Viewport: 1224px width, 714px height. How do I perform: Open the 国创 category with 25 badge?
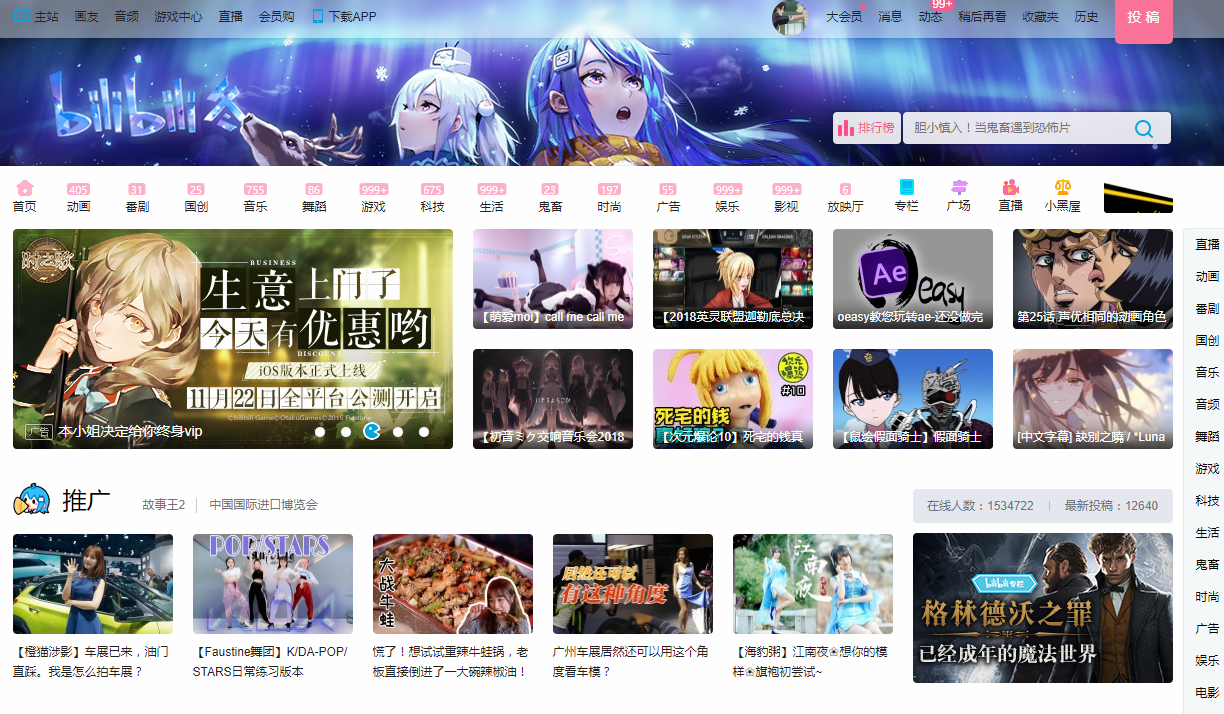point(196,198)
